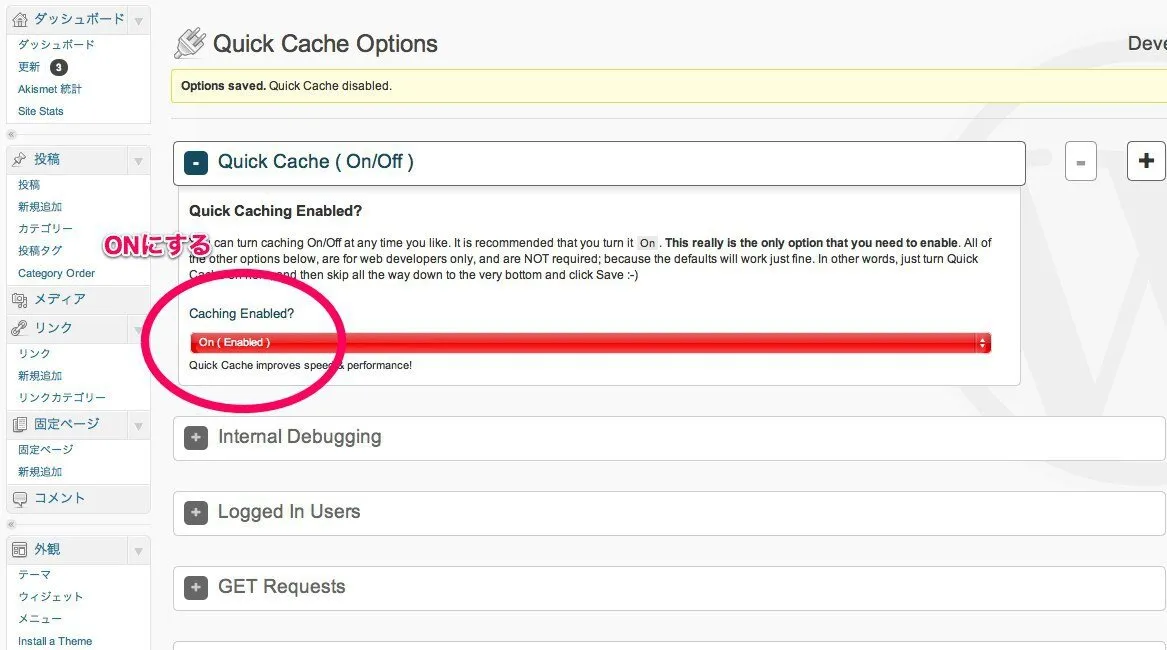Collapse Quick Cache On/Off section via minus icon
The width and height of the screenshot is (1167, 650).
(x=196, y=163)
